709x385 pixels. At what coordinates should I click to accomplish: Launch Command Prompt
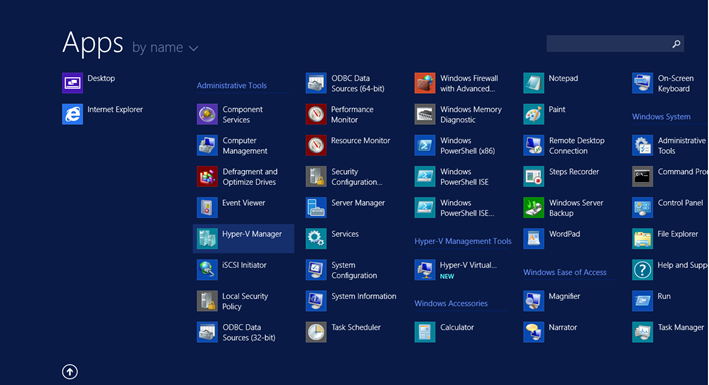point(670,176)
